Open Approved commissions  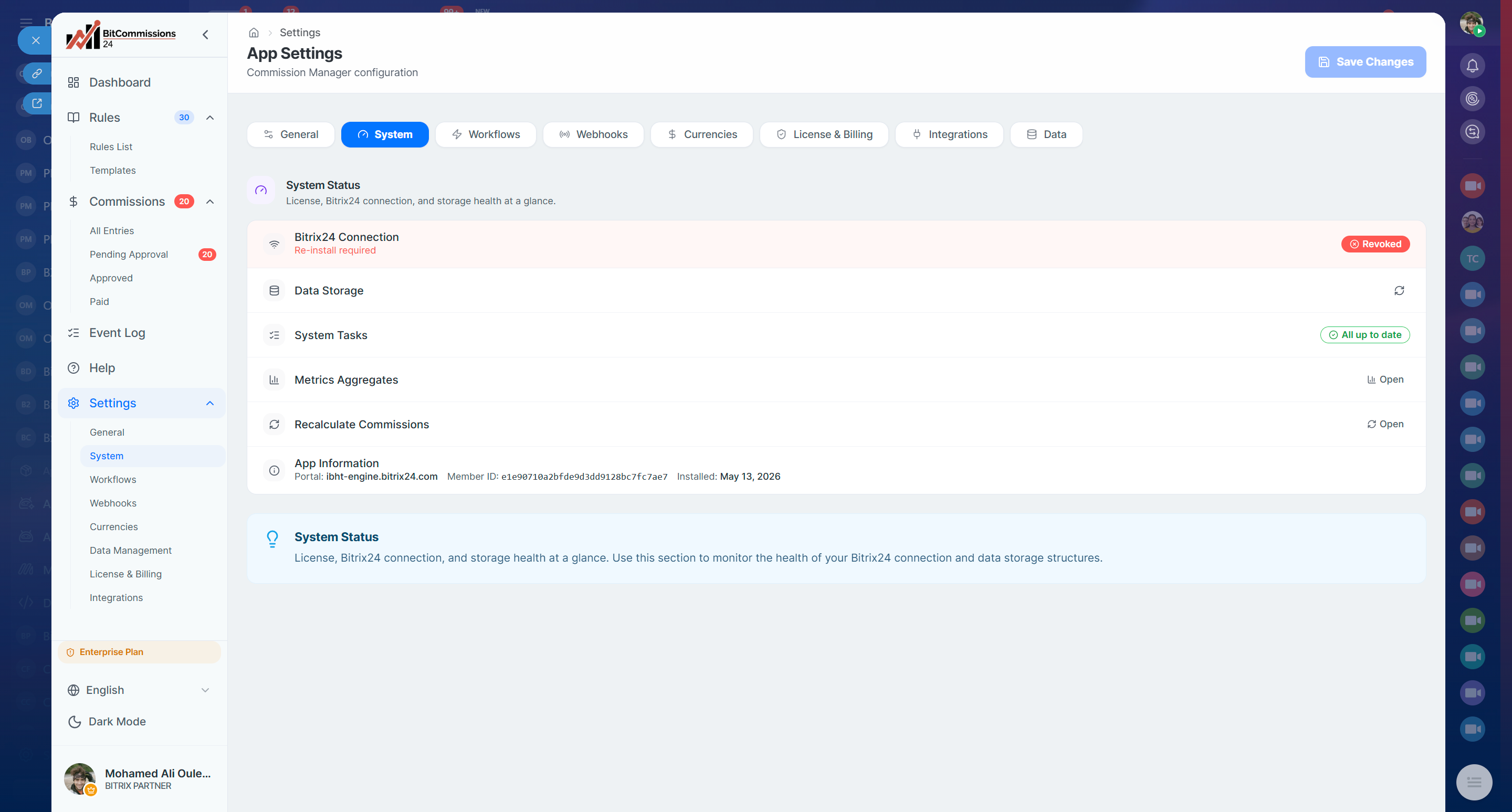click(x=111, y=278)
